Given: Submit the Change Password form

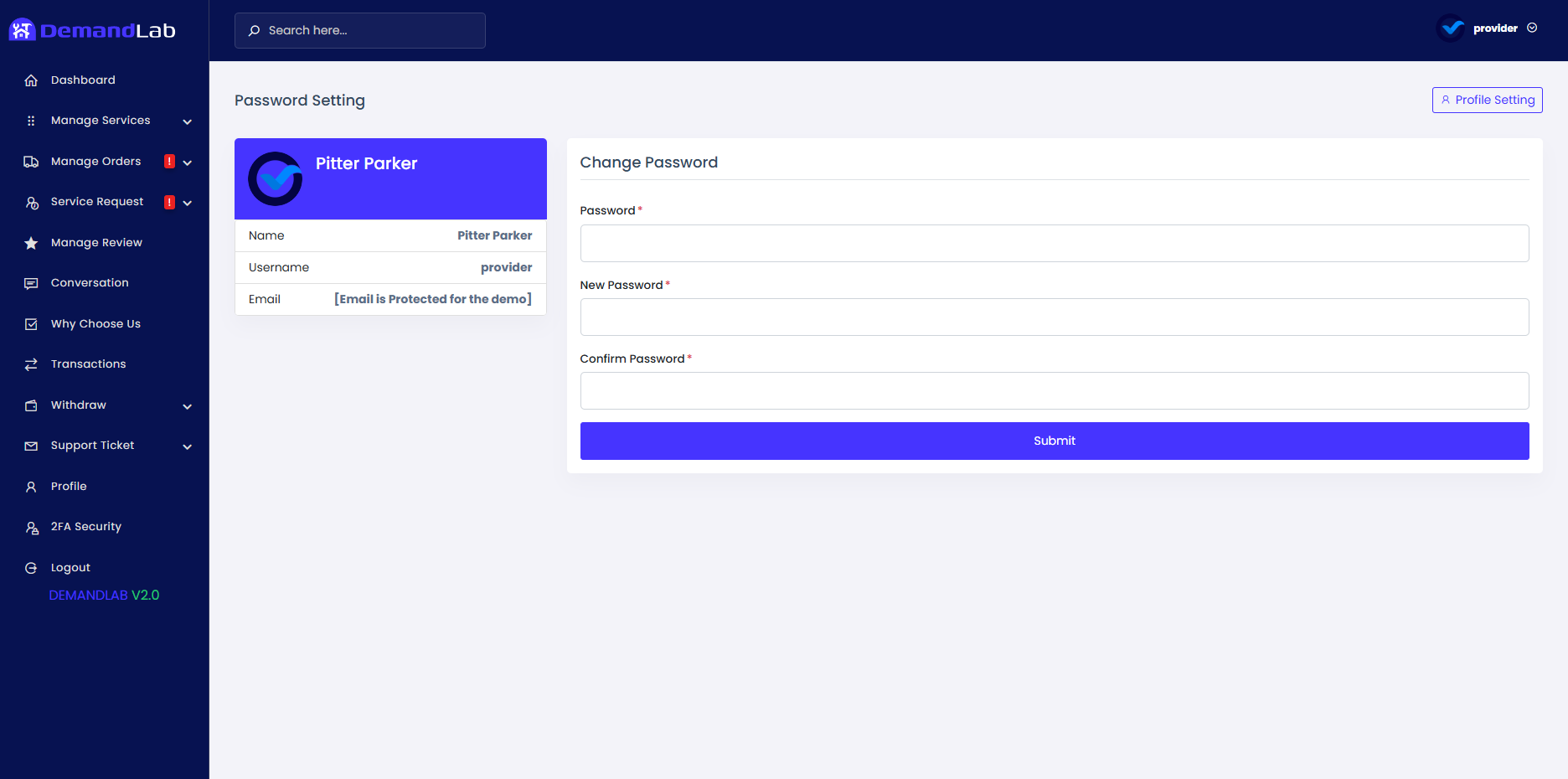Looking at the screenshot, I should [1054, 441].
